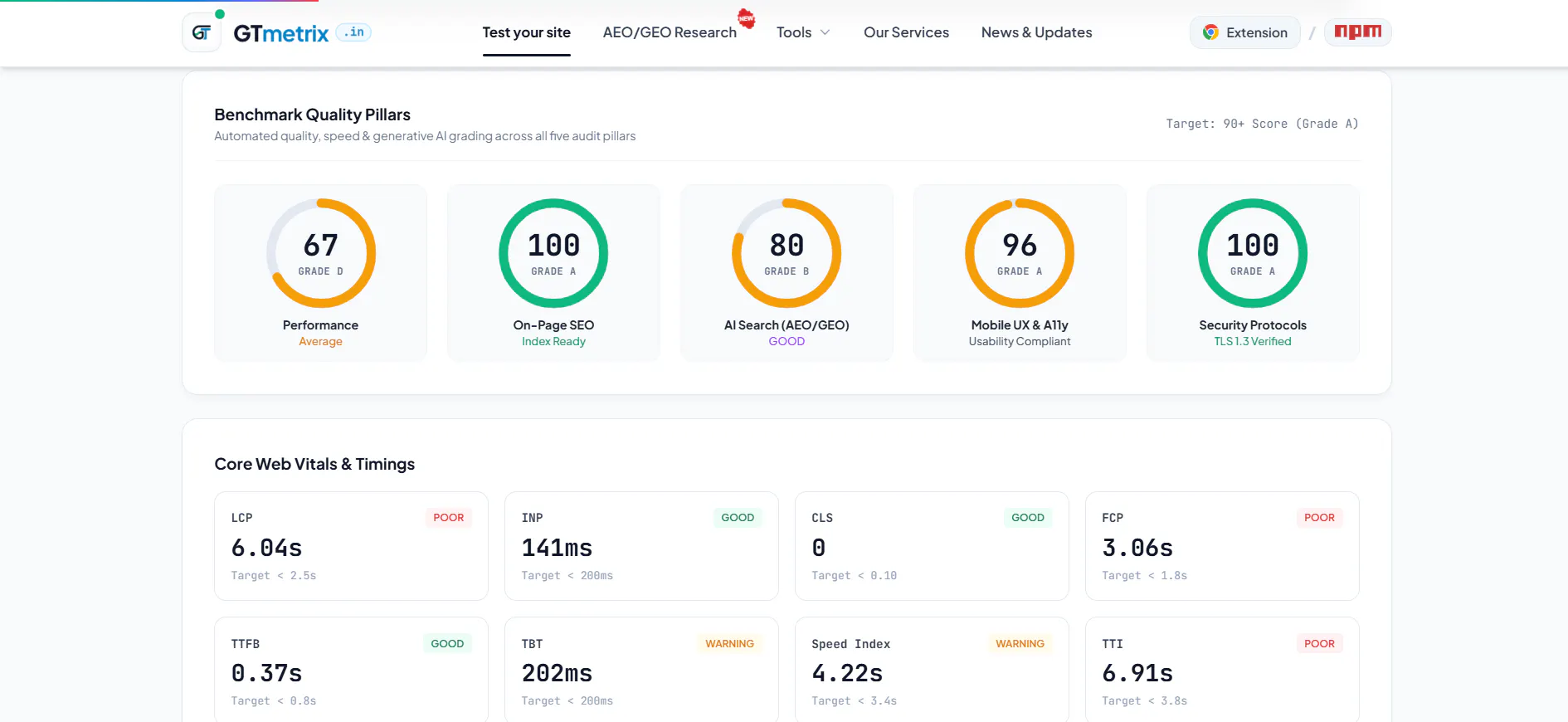Click the .in domain badge
The image size is (1568, 722).
tap(354, 32)
